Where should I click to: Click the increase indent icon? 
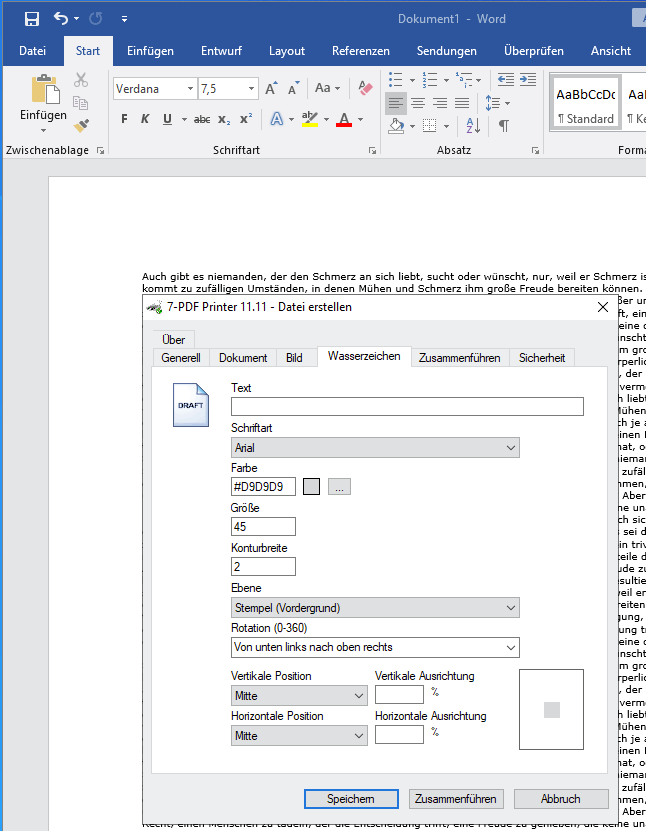pyautogui.click(x=528, y=80)
